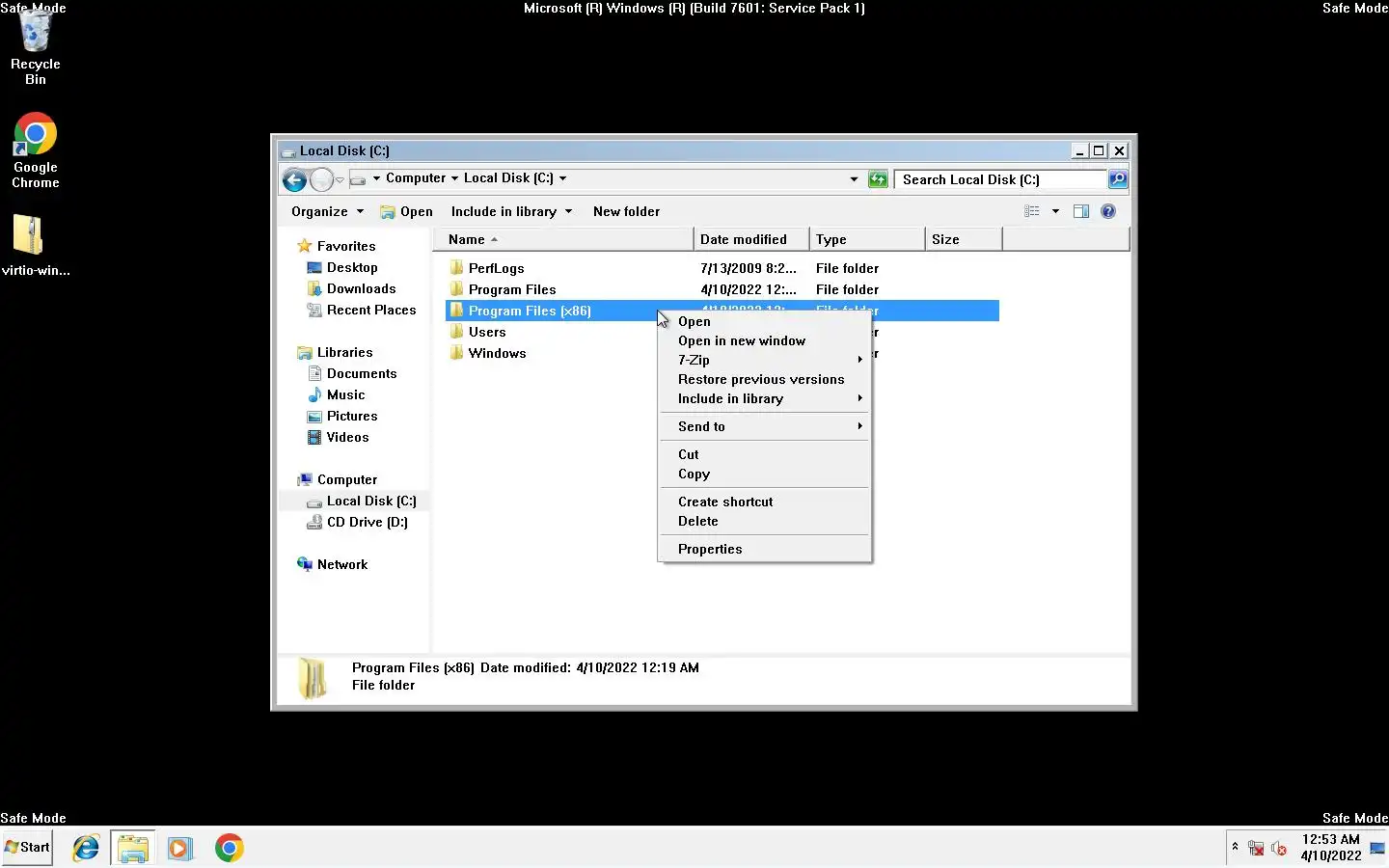Open the Music library
This screenshot has height=868, width=1389.
click(x=345, y=394)
